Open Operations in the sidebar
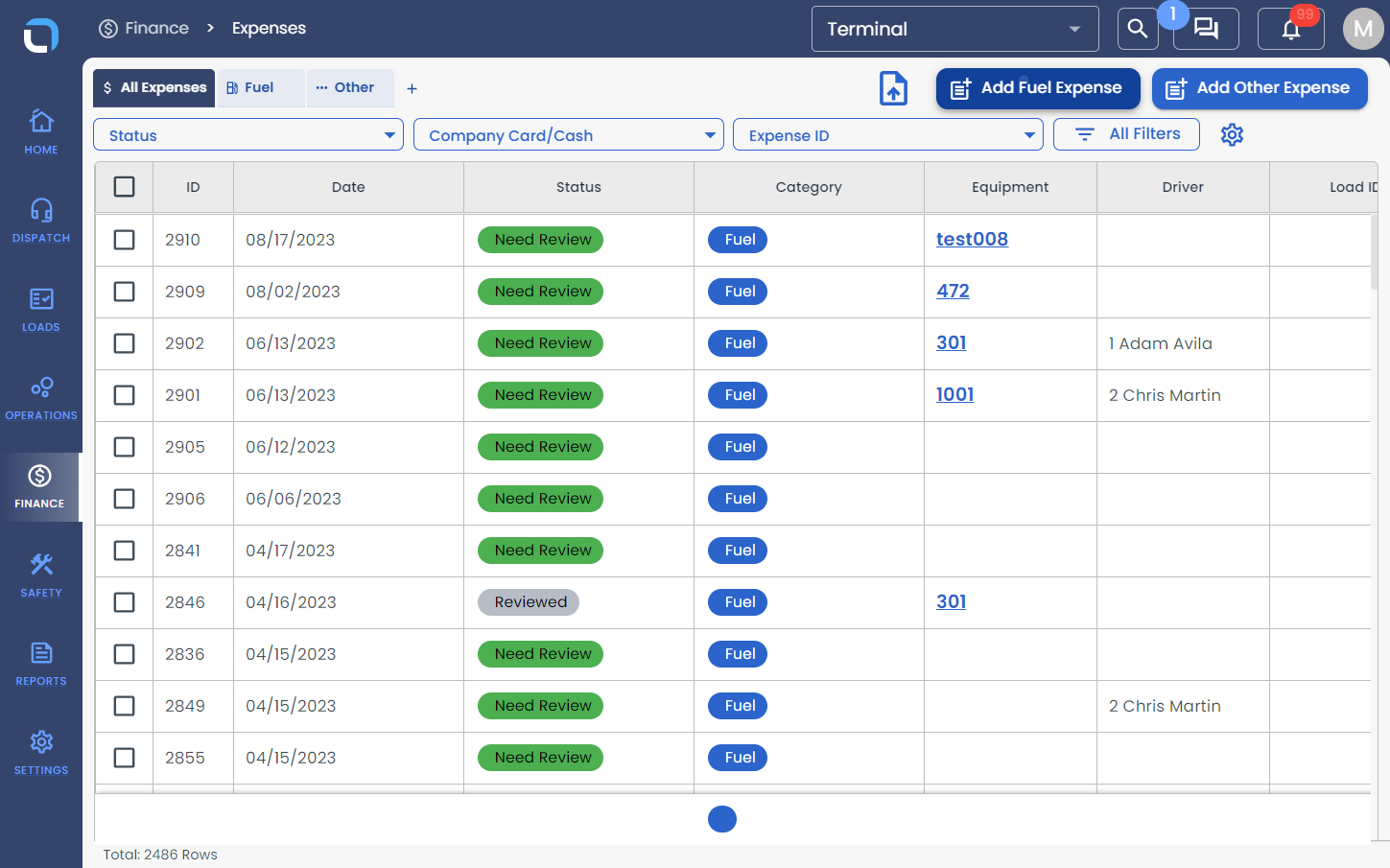Screen dimensions: 1390x868 click(41, 398)
